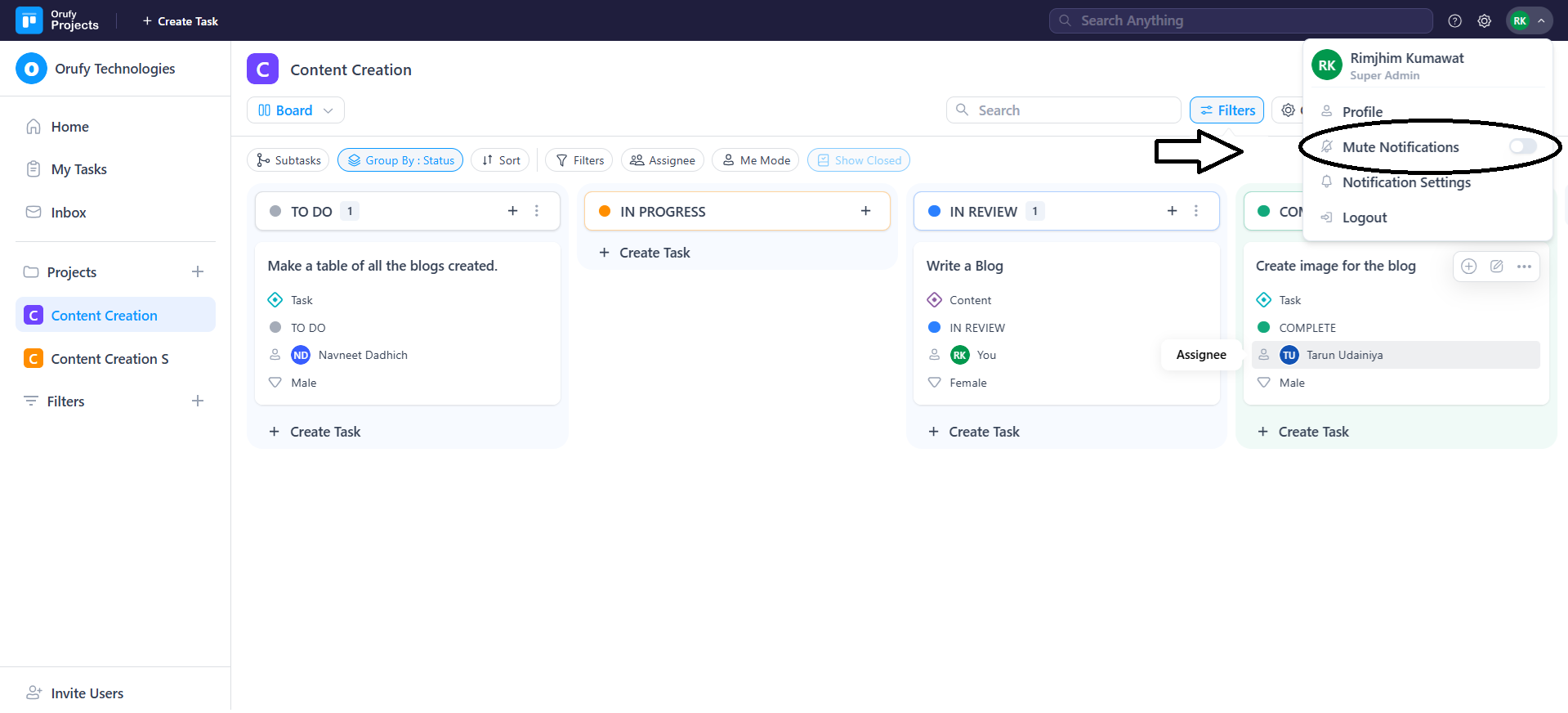Toggle the Mute Notifications switch
The height and width of the screenshot is (713, 1568).
(x=1522, y=146)
